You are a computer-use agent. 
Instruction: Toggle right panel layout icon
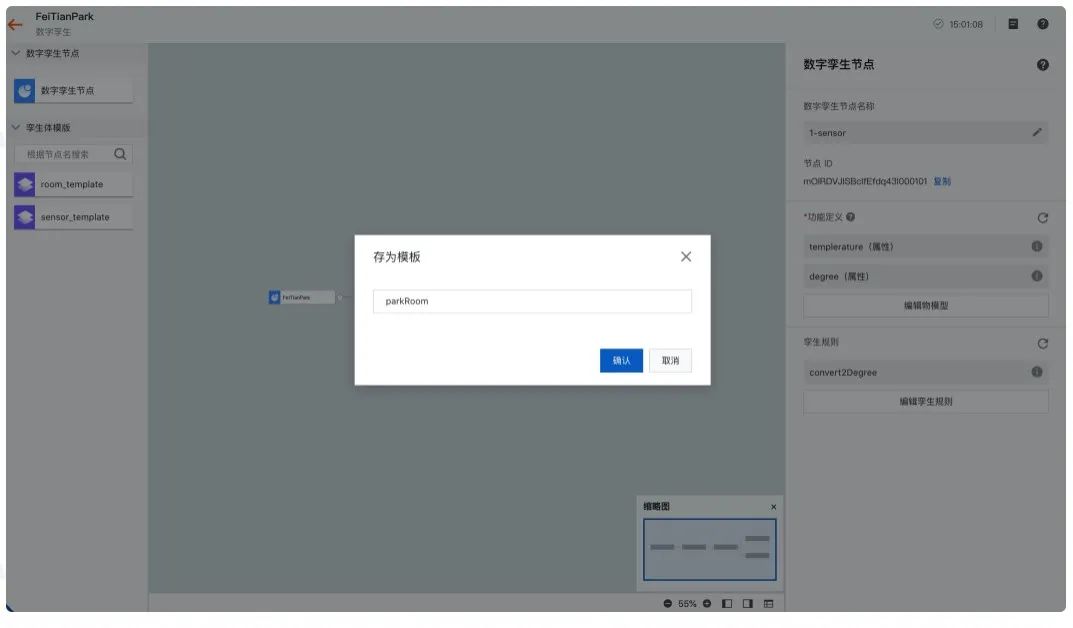(x=747, y=603)
